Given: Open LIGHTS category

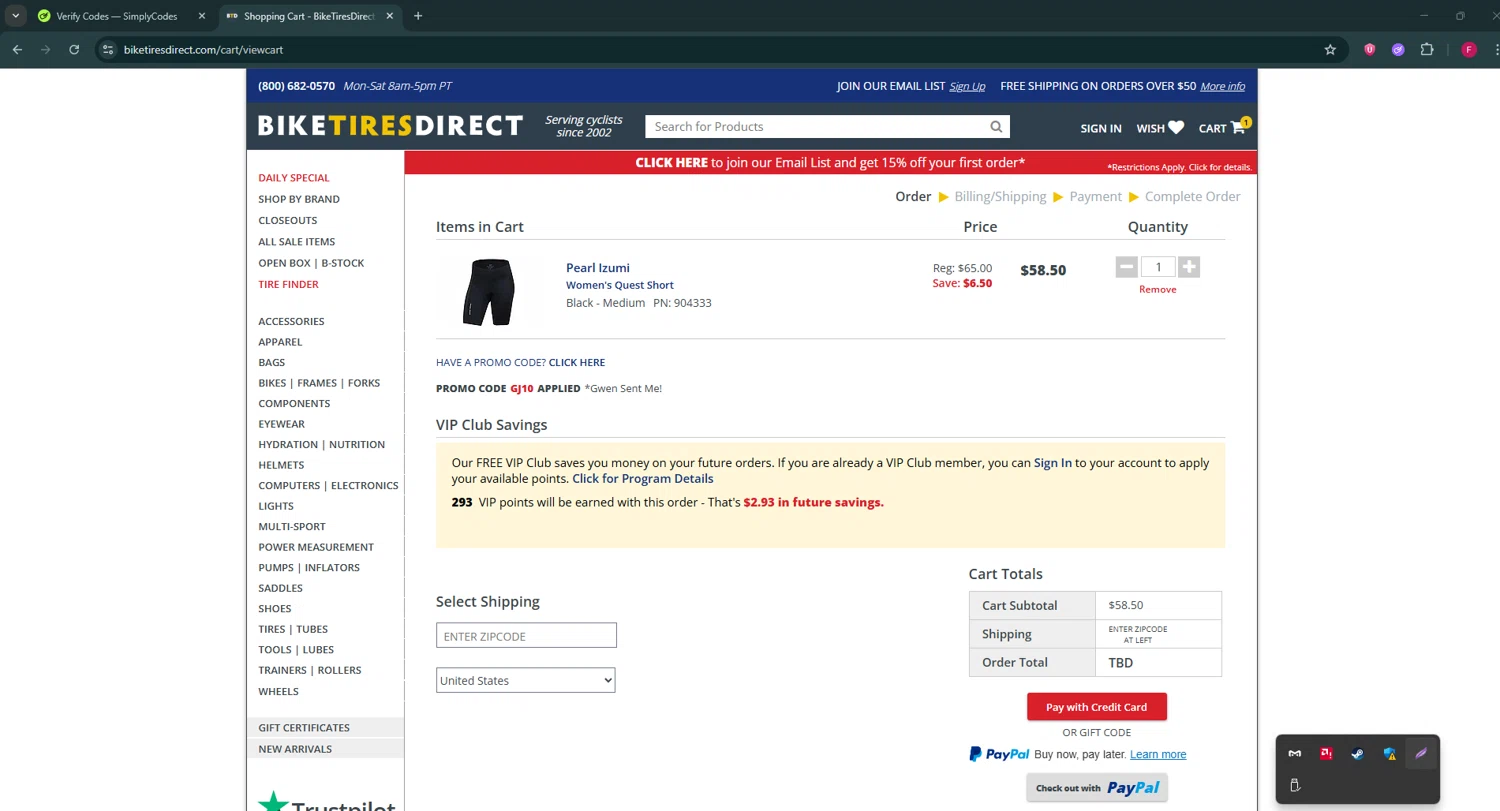Looking at the screenshot, I should point(276,506).
